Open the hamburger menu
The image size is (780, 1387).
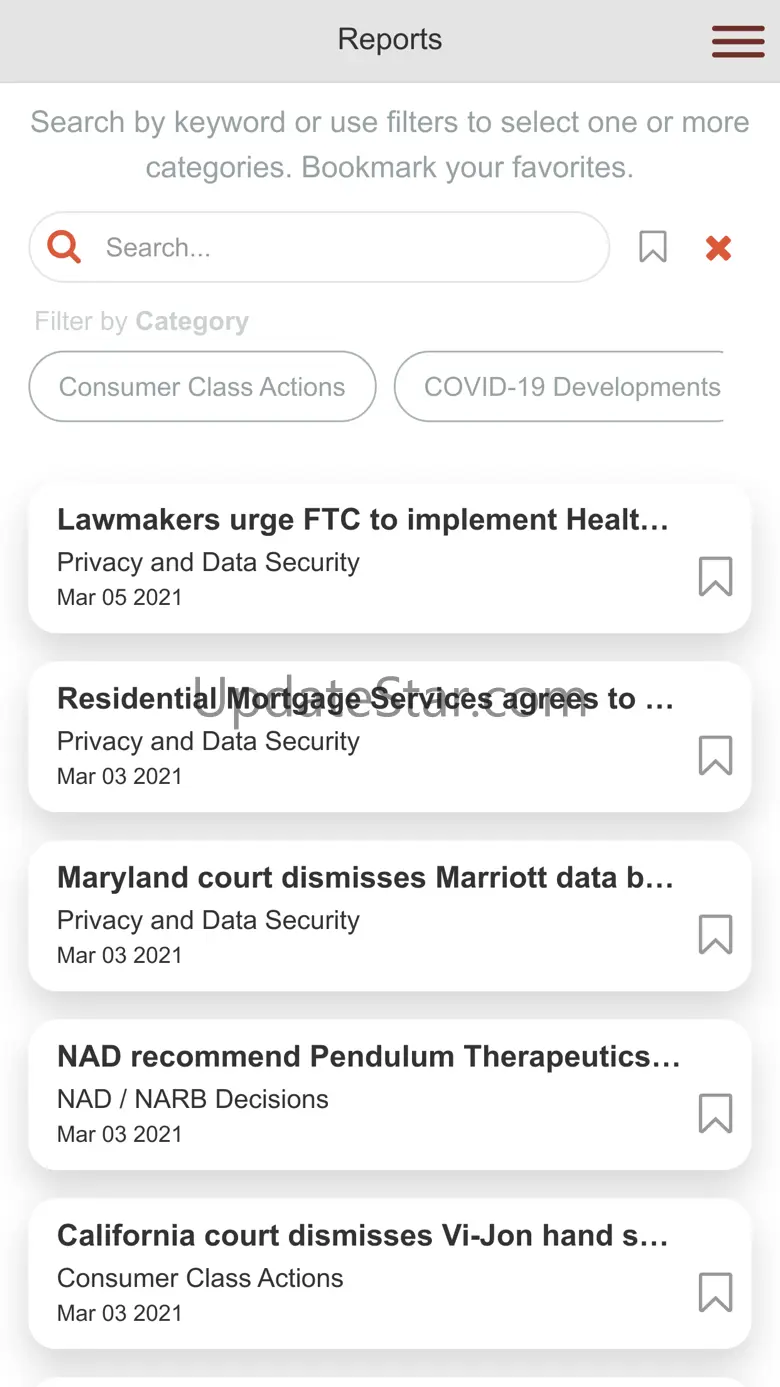coord(738,41)
